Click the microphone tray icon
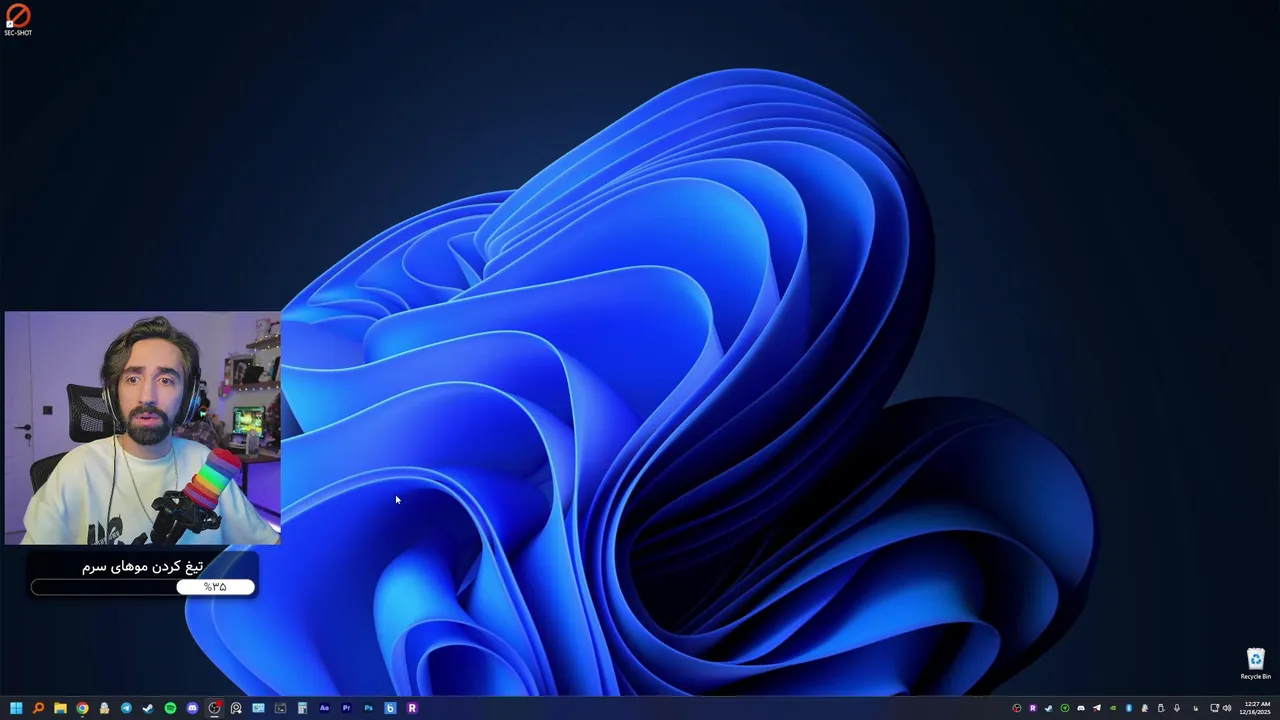Screen dimensions: 1280x720 [1177, 708]
